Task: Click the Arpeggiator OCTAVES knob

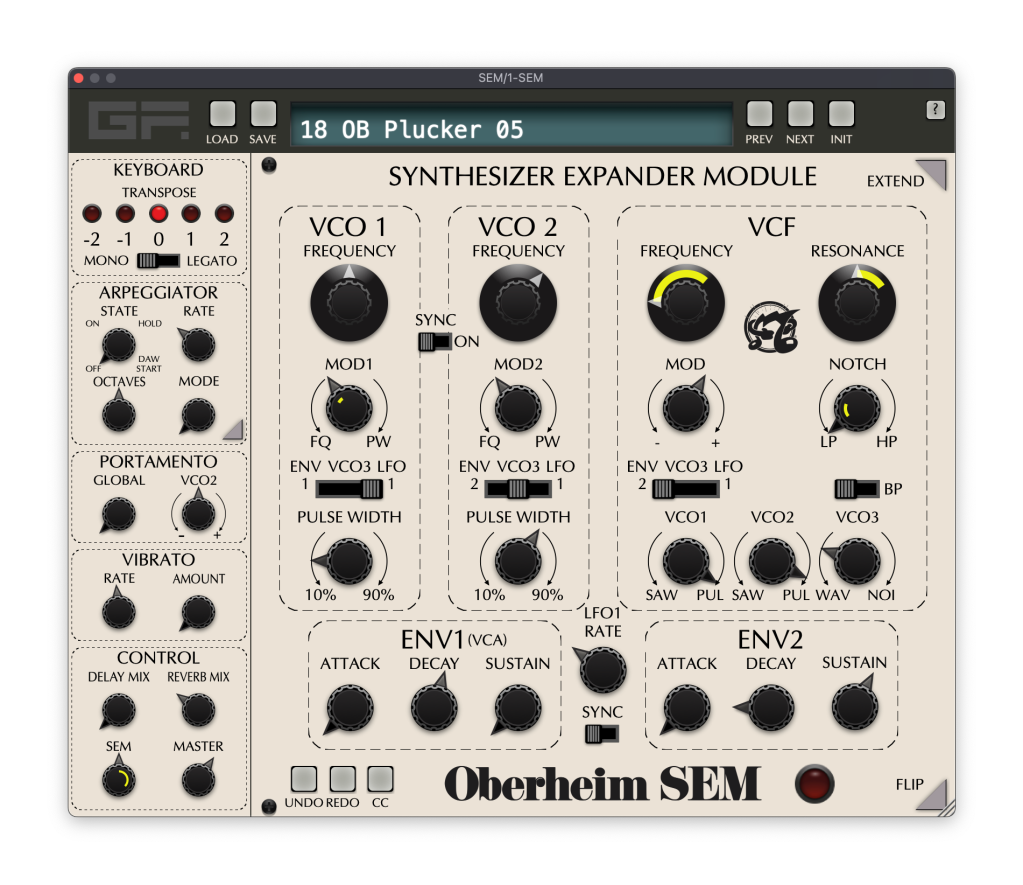Action: [x=119, y=414]
